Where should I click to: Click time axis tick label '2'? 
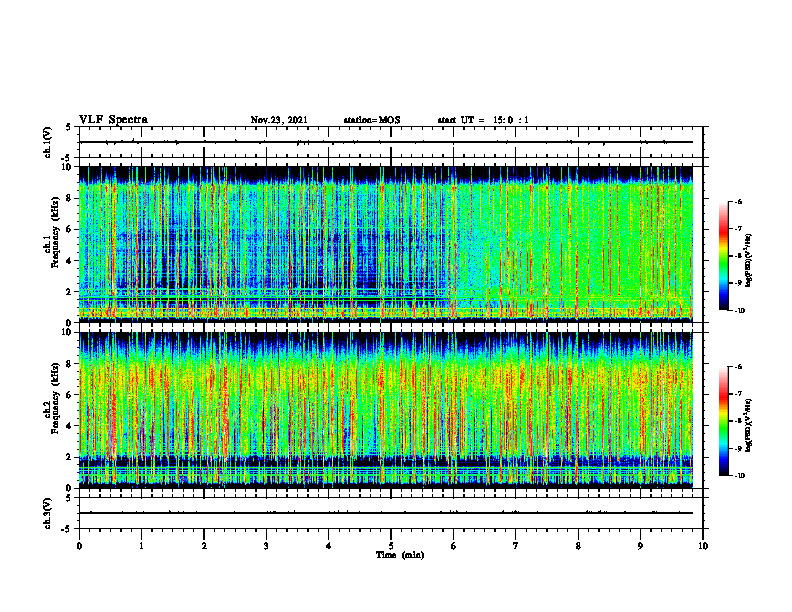click(x=204, y=546)
